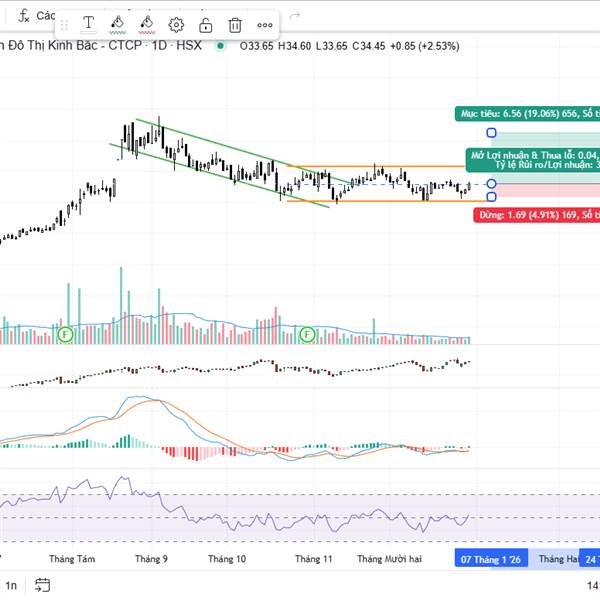Screen dimensions: 600x600
Task: Open the profit zone fill color picker
Action: (x=118, y=24)
